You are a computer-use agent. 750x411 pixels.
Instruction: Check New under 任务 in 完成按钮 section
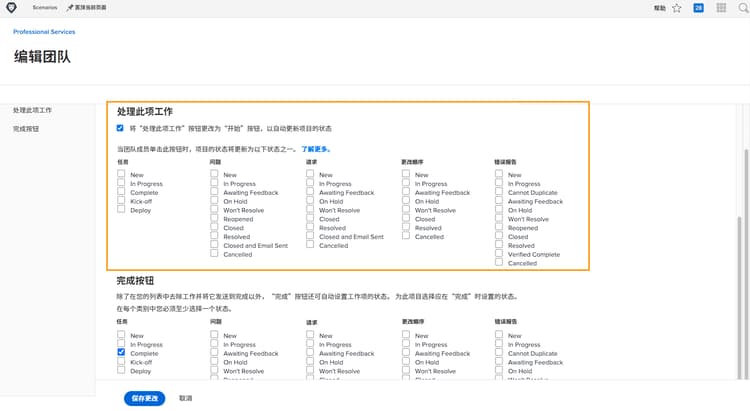(121, 334)
